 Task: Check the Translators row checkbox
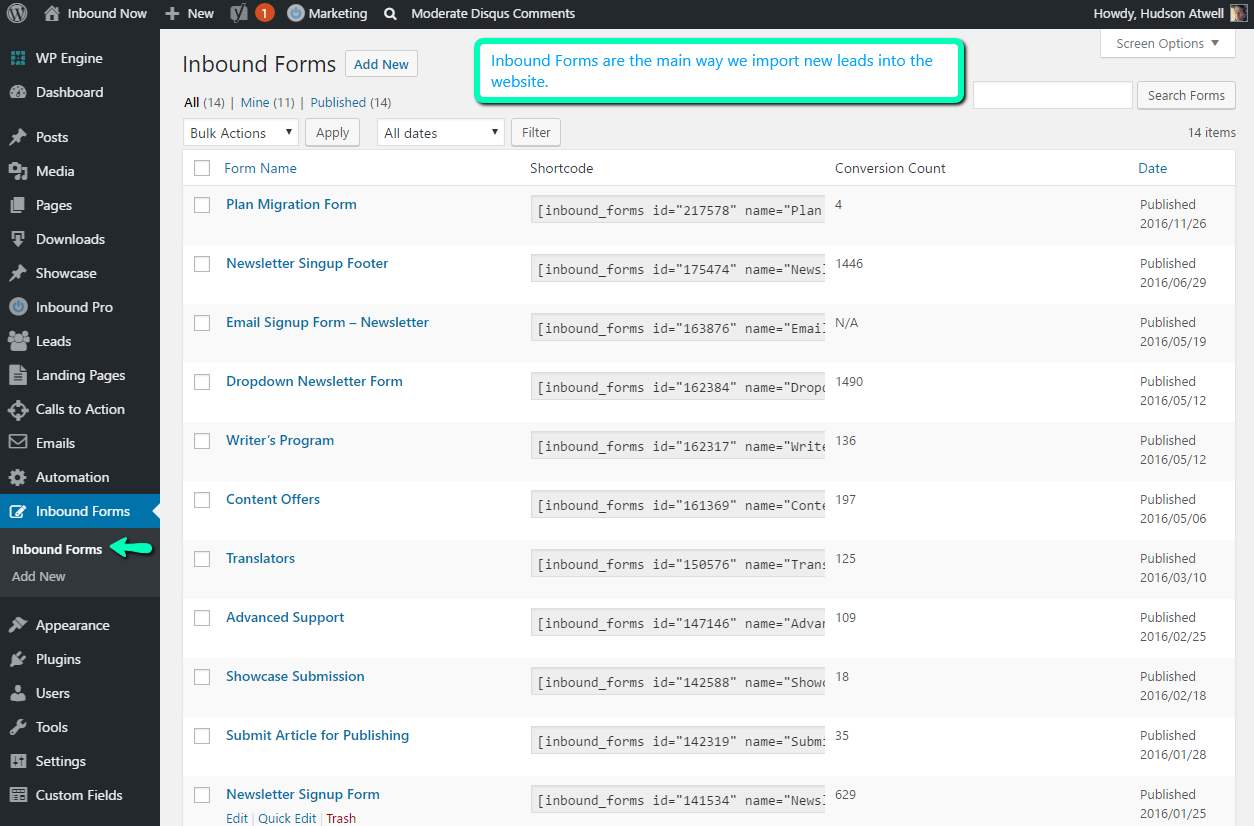202,559
